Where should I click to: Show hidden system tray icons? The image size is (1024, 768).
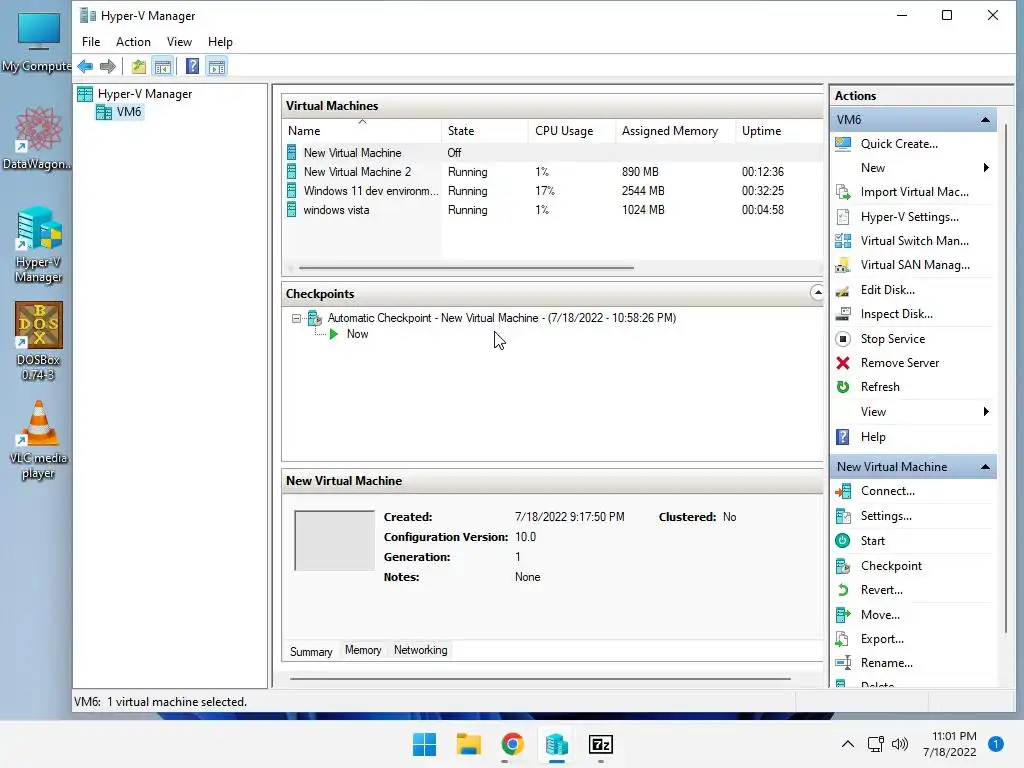coord(848,744)
